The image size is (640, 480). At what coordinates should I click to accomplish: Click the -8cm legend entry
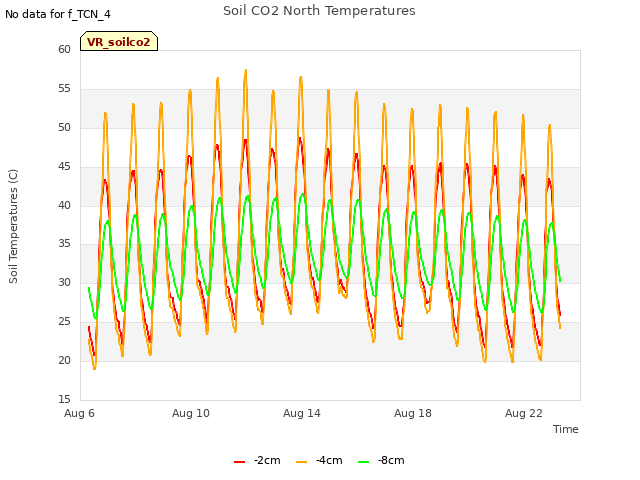[x=381, y=460]
